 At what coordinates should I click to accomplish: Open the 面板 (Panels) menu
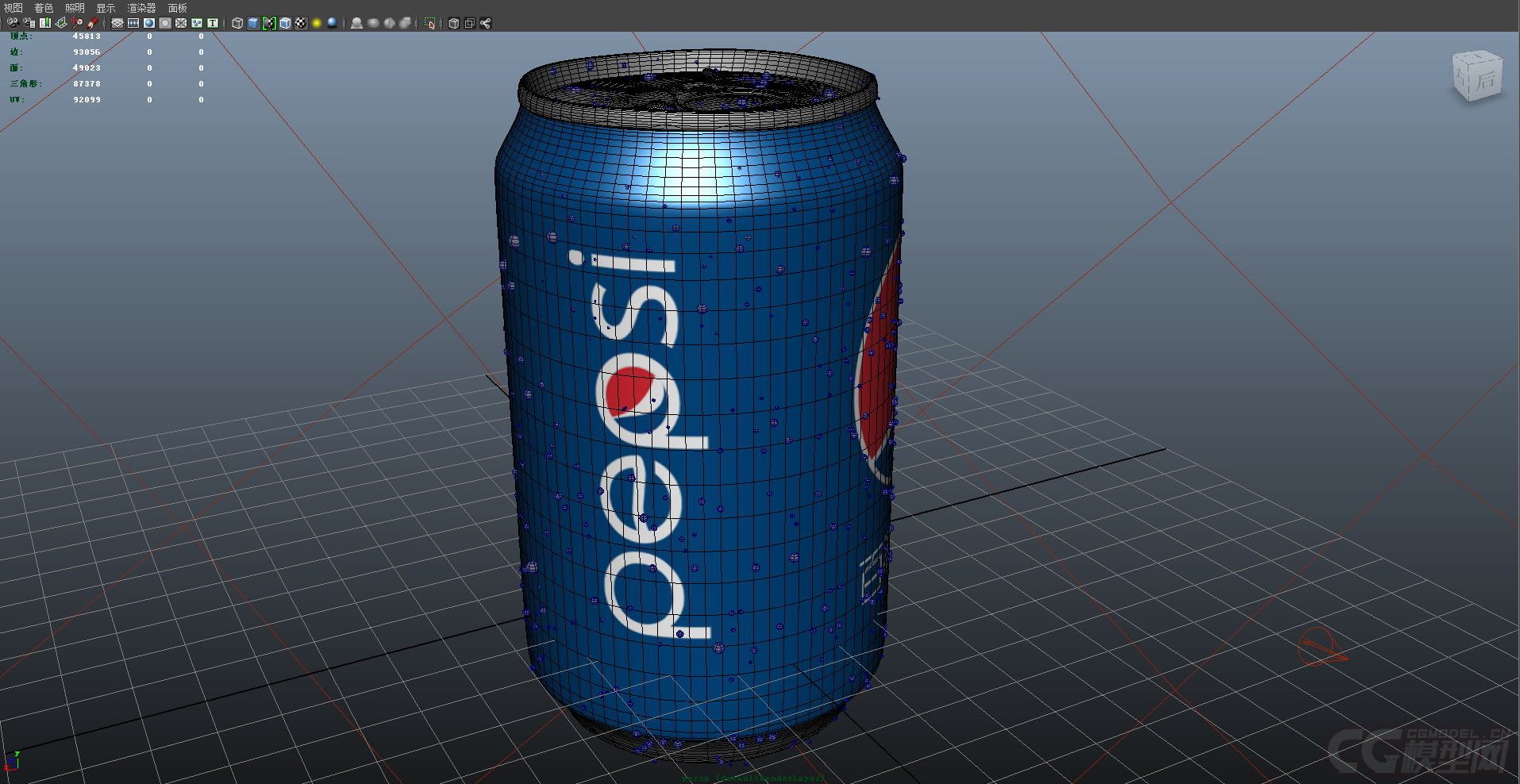177,8
